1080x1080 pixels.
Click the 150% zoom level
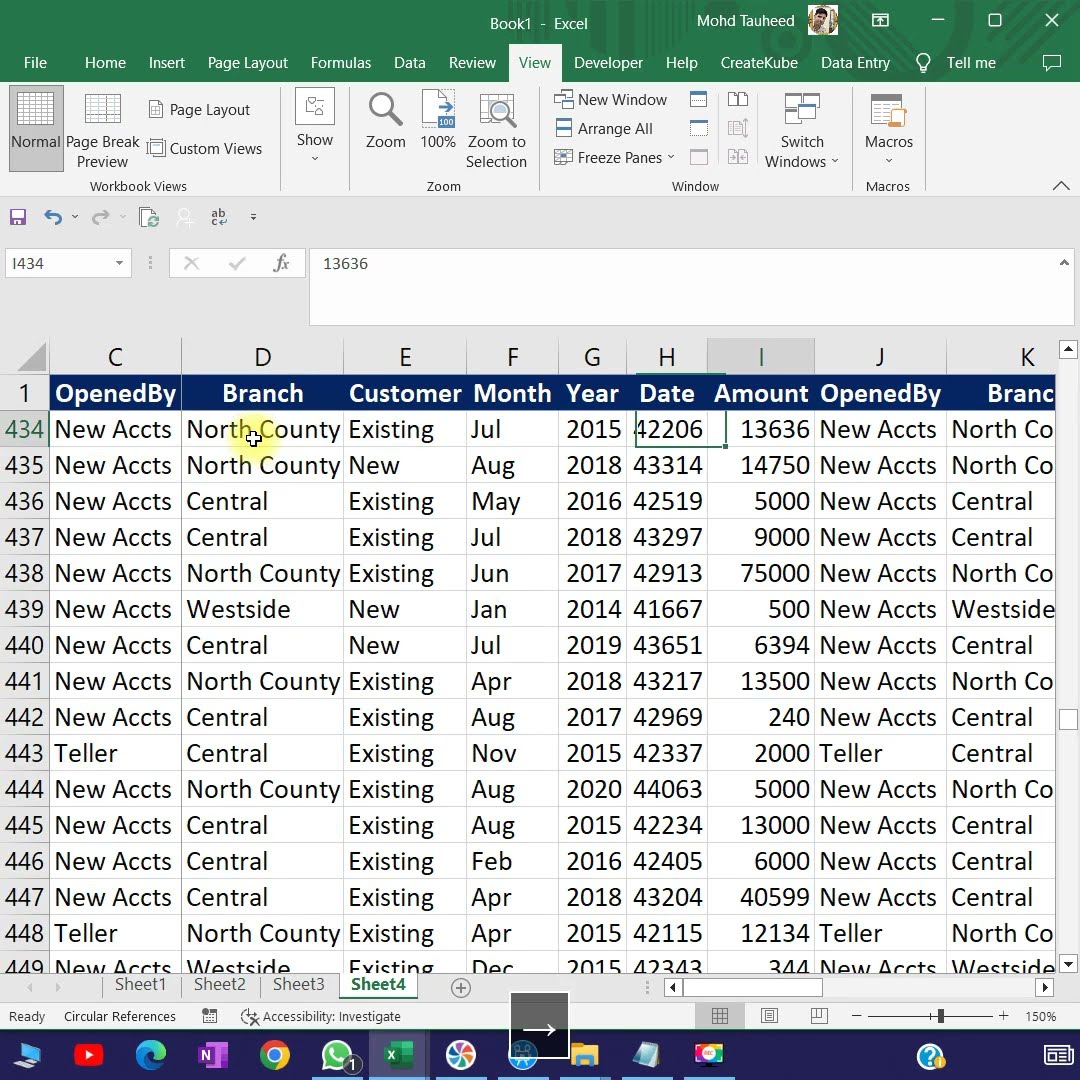tap(1040, 1017)
